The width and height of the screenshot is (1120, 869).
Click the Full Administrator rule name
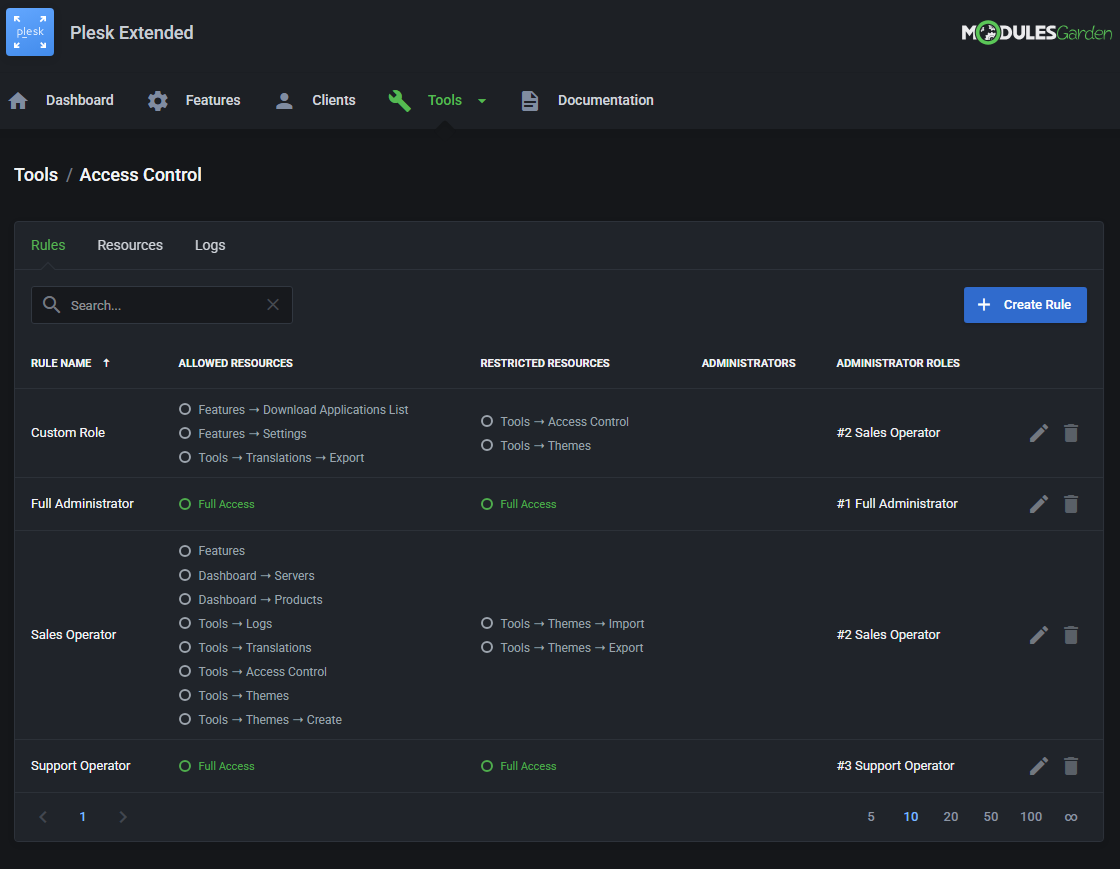[x=82, y=504]
